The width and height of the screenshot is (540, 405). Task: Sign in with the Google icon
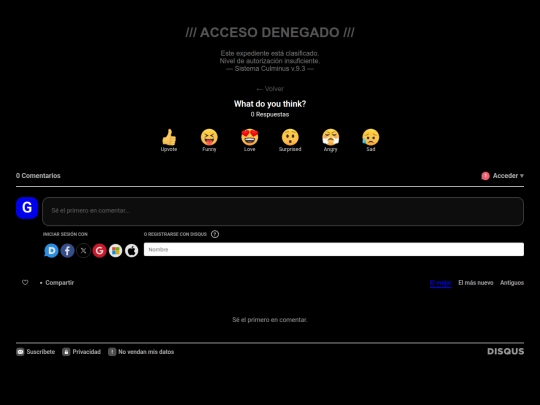click(100, 250)
